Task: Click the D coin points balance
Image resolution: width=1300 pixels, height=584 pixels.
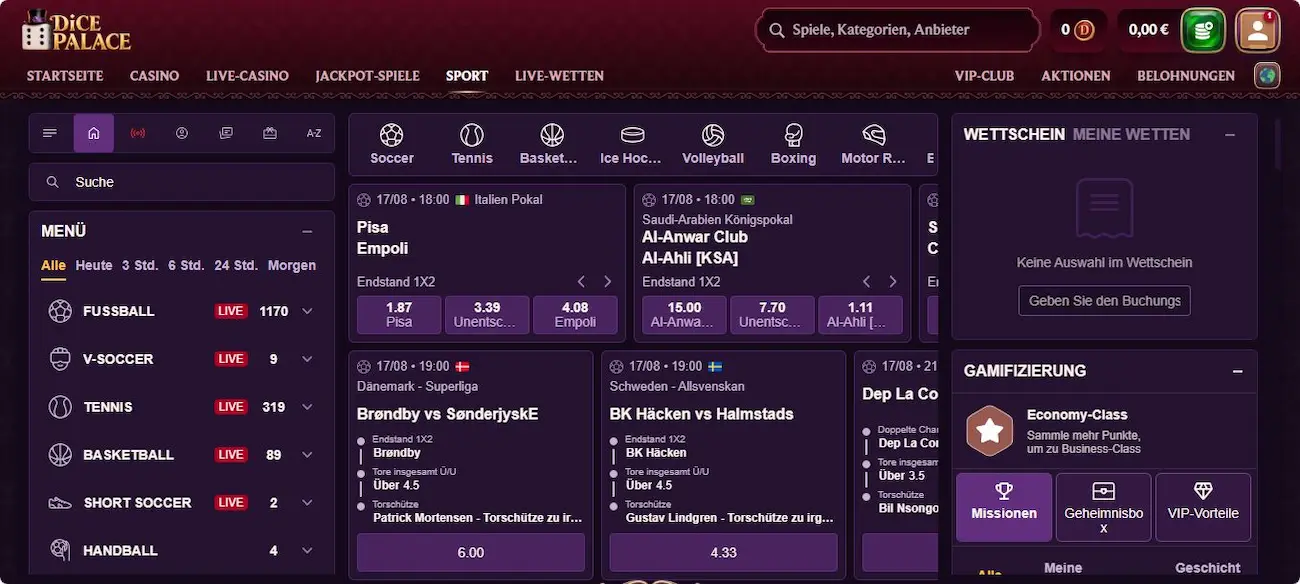Action: coord(1078,30)
